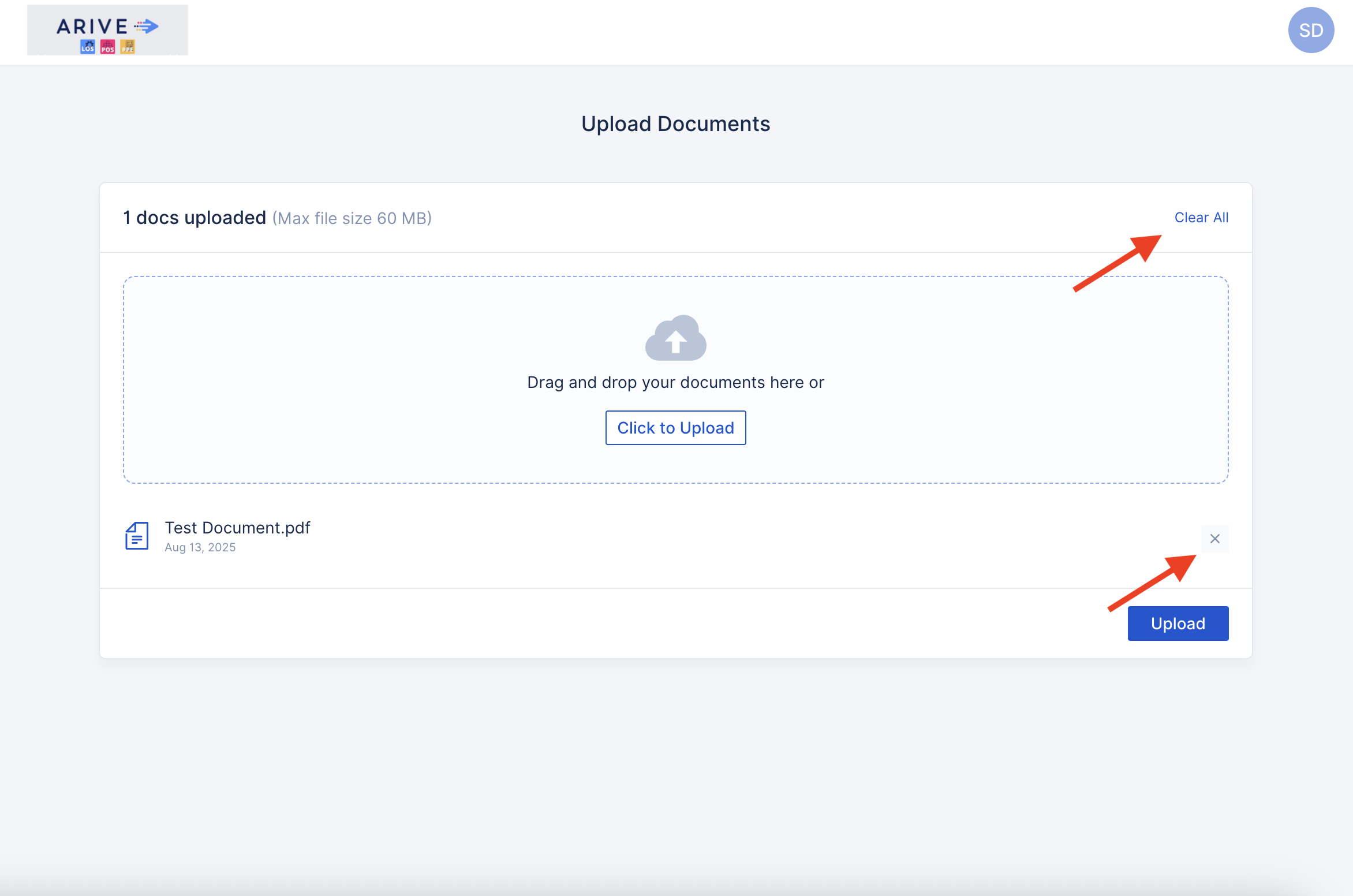Screen dimensions: 1353x896
Task: Click the ARIVE logo text
Action: [92, 27]
